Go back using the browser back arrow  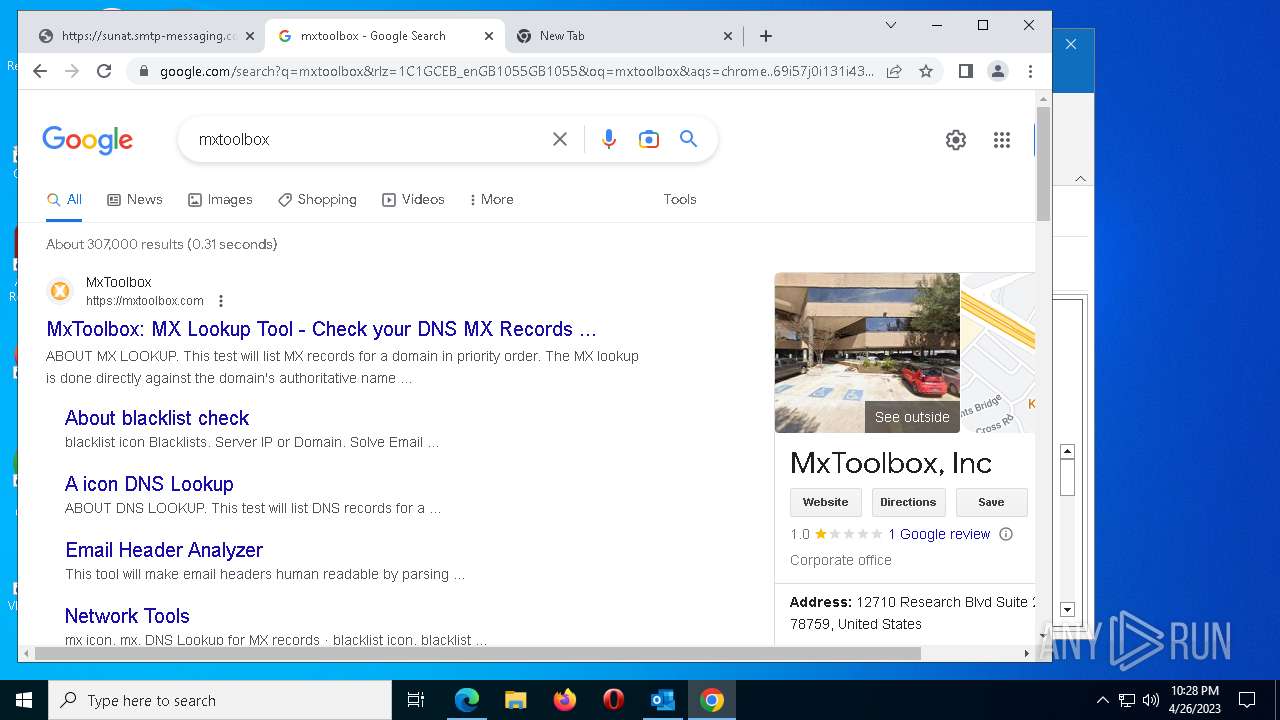(x=40, y=71)
